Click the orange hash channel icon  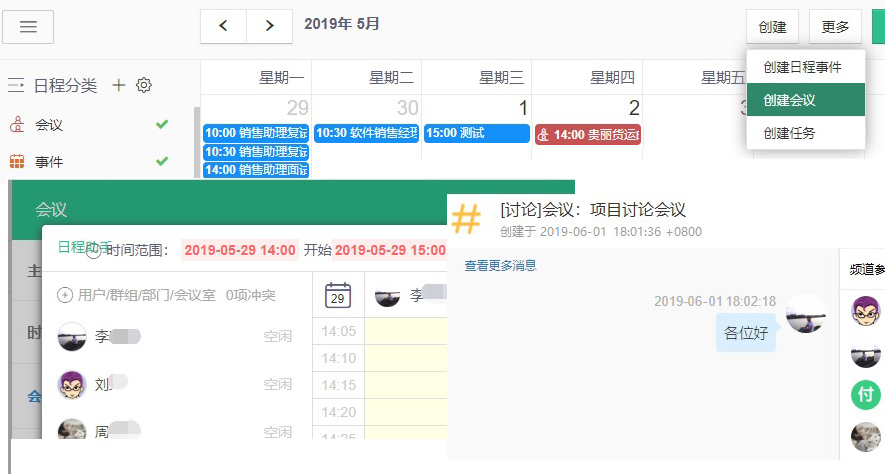466,217
